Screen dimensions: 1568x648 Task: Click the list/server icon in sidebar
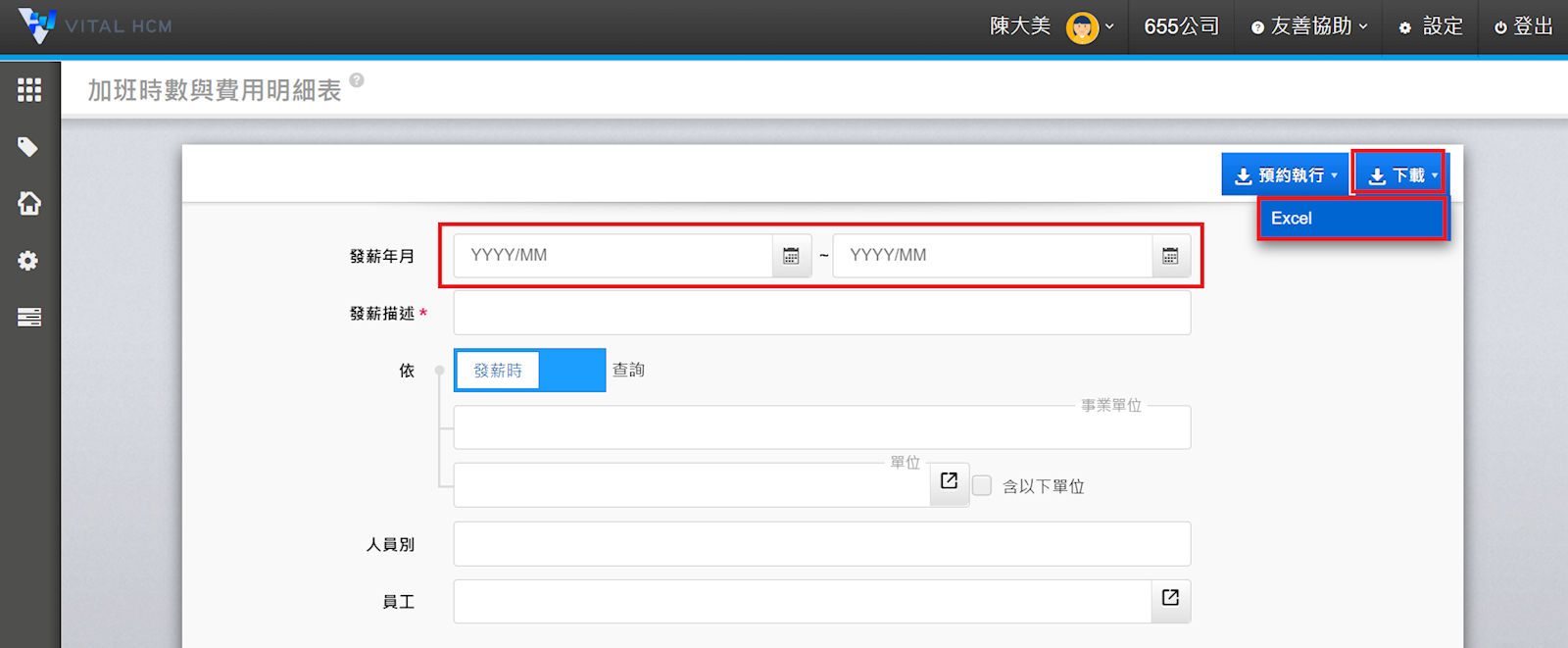(29, 318)
